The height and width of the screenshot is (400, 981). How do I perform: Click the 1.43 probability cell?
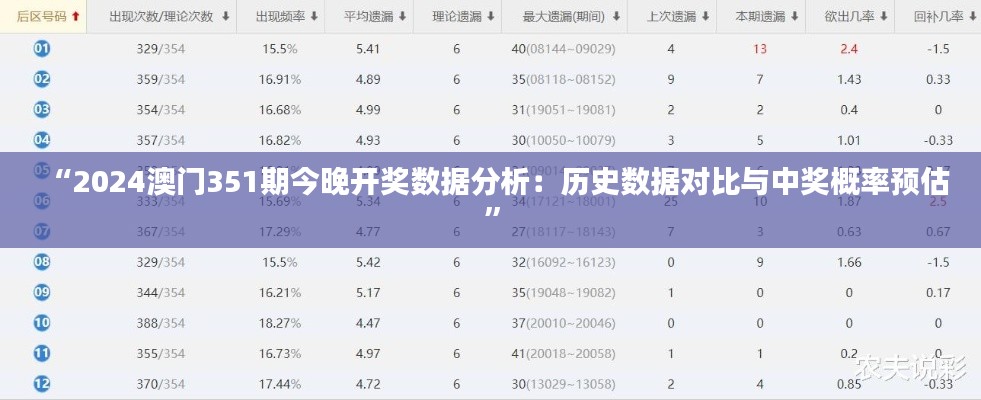click(849, 79)
